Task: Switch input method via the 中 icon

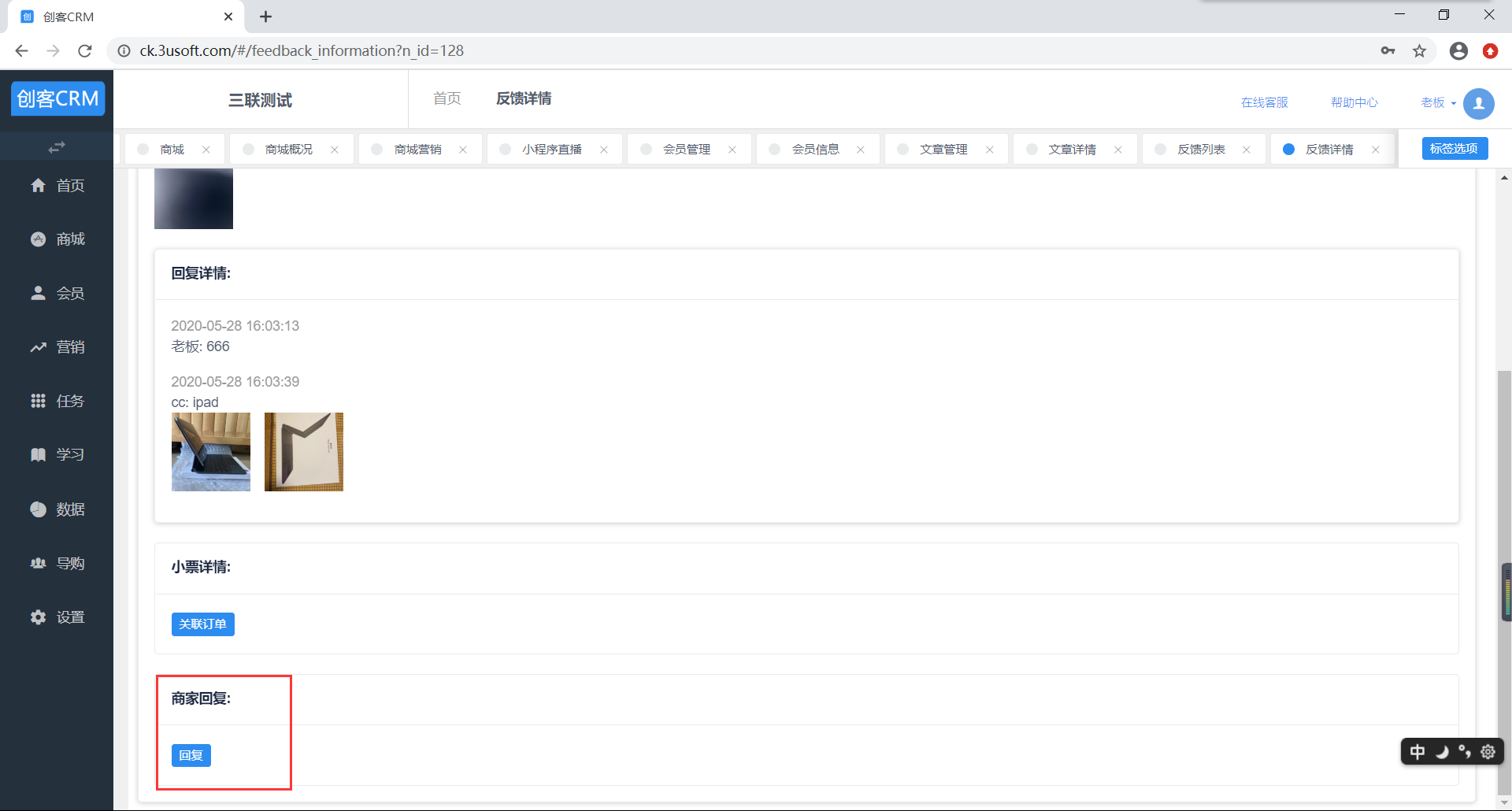Action: click(x=1417, y=751)
